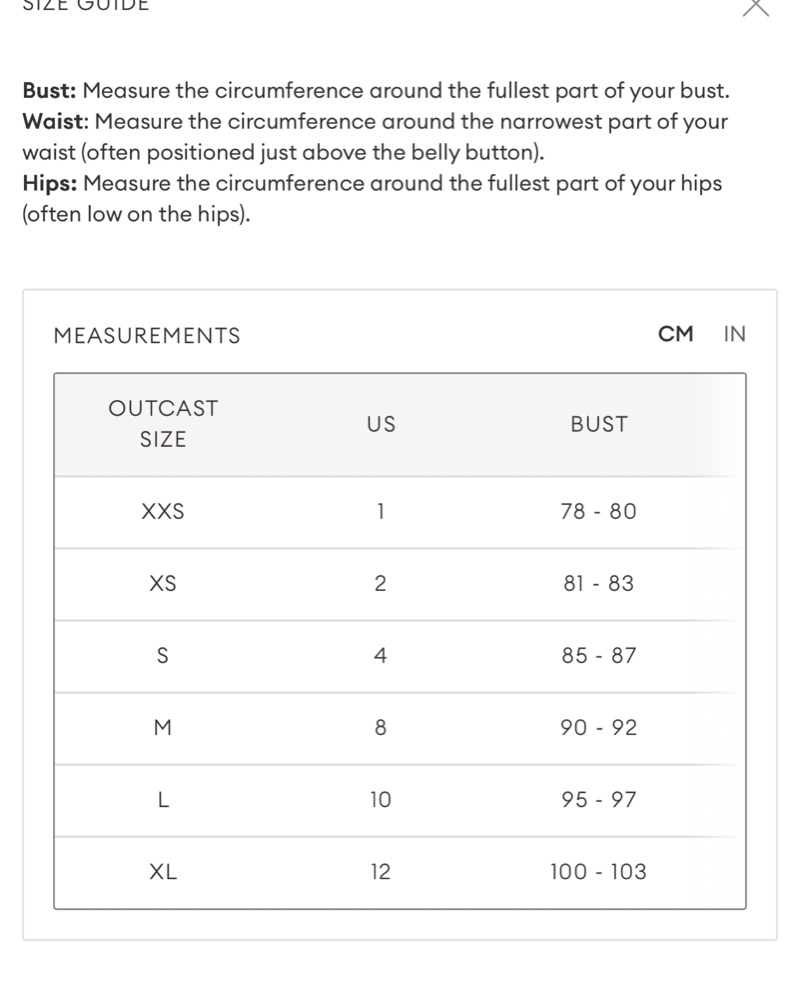This screenshot has width=801, height=1001.
Task: Switch measurements to CM units
Action: 675,334
